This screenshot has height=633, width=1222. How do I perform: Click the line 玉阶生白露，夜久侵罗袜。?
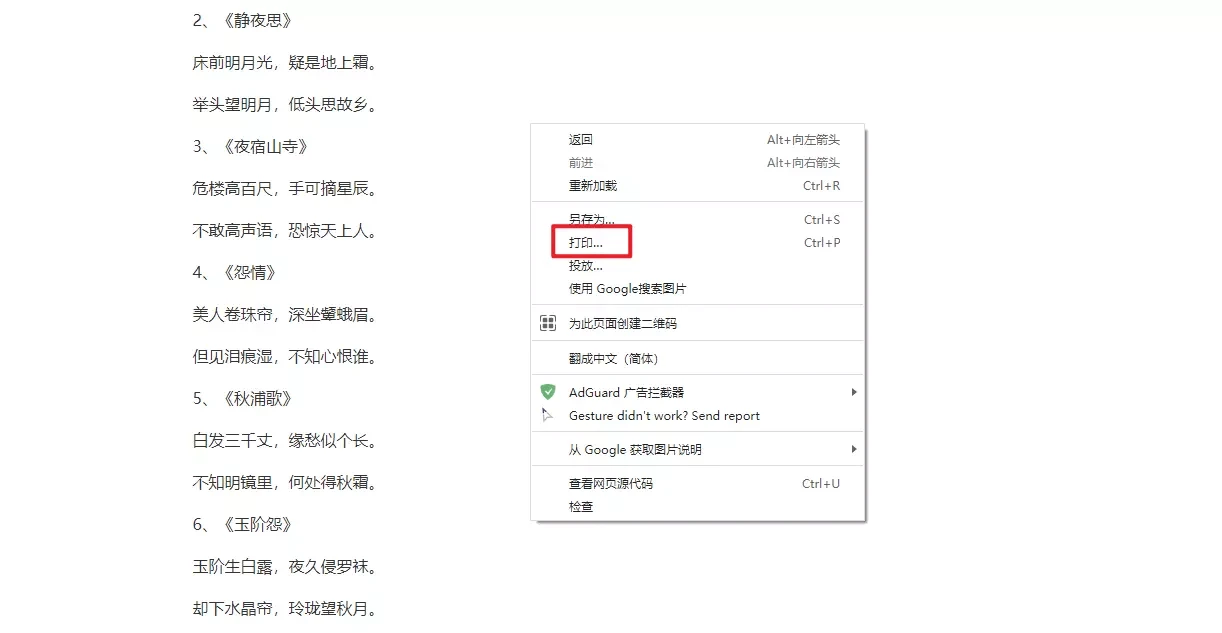[x=287, y=566]
